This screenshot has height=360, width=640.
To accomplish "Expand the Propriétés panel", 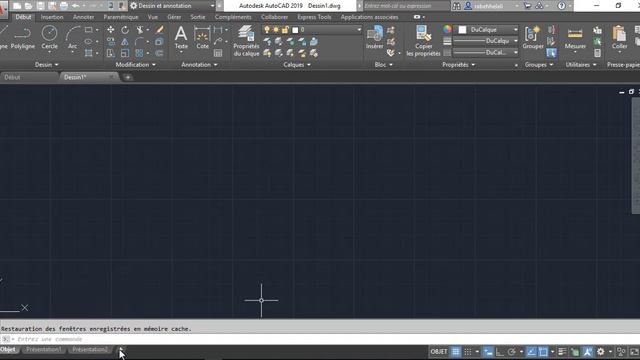I will tap(459, 64).
